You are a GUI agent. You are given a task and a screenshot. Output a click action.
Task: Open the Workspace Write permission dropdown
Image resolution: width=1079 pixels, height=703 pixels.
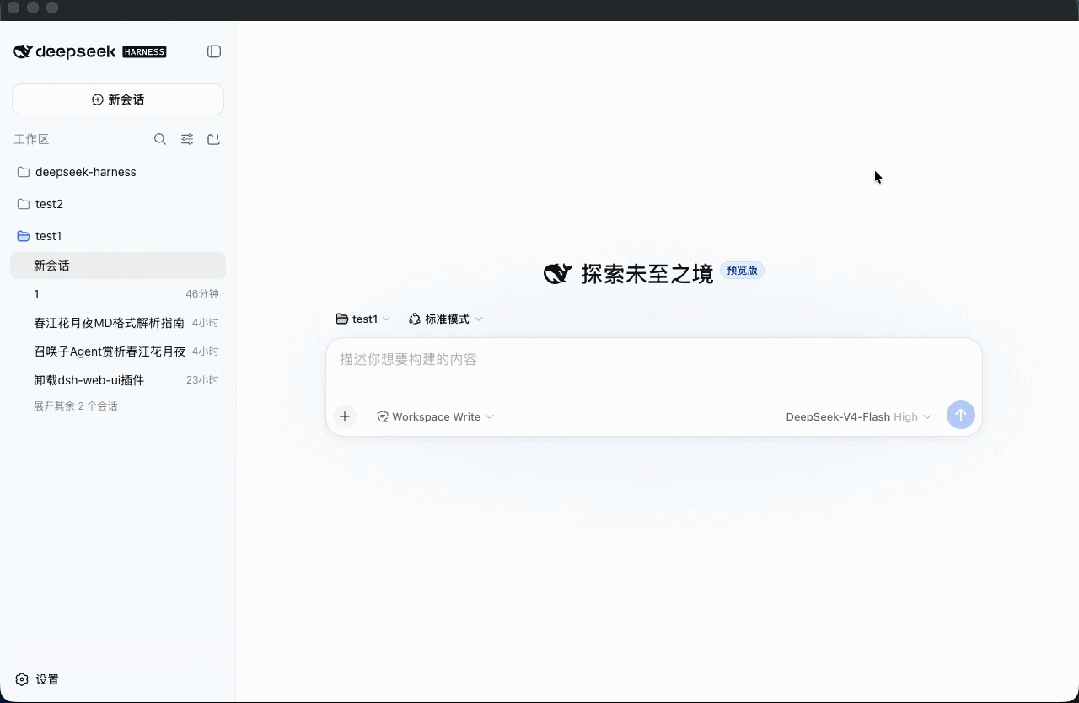pos(435,417)
